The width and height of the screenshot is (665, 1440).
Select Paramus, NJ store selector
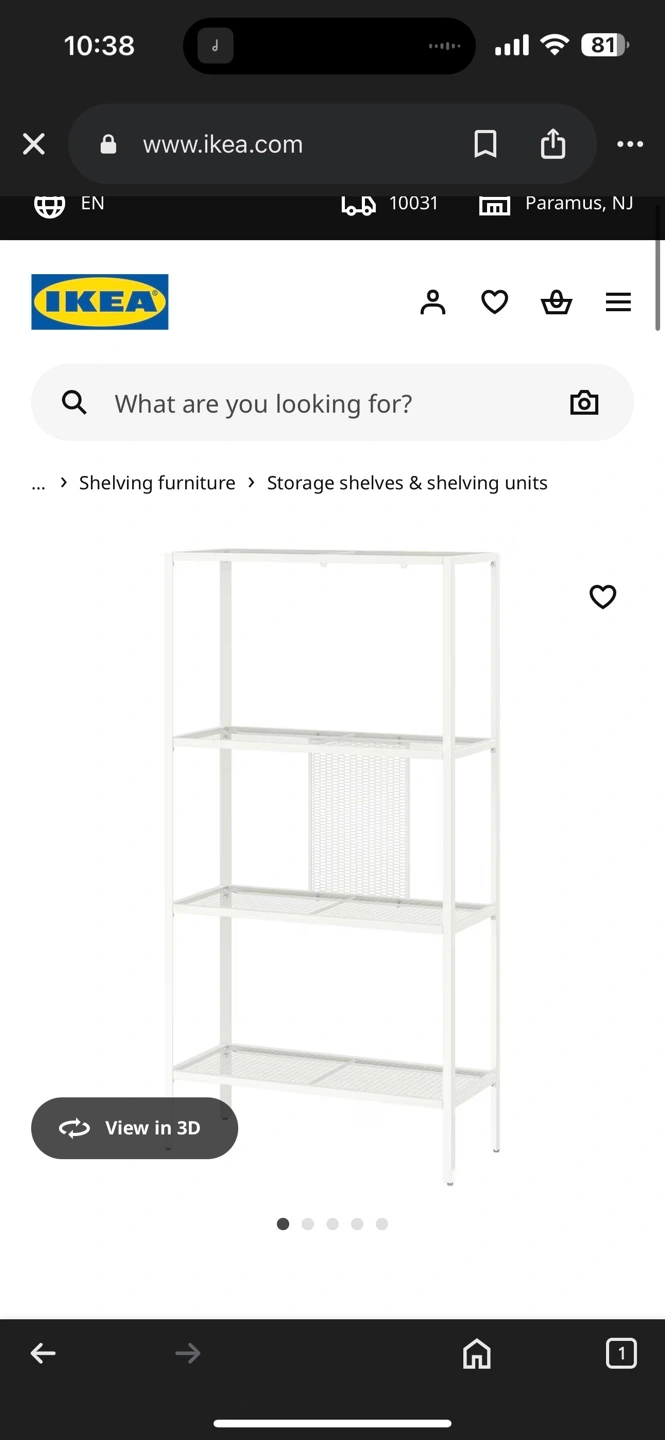pyautogui.click(x=556, y=204)
